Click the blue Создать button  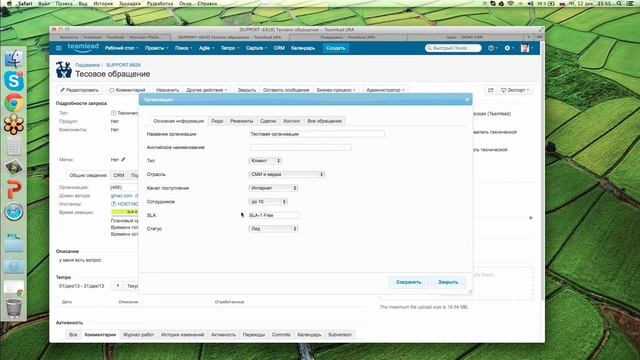coord(336,48)
